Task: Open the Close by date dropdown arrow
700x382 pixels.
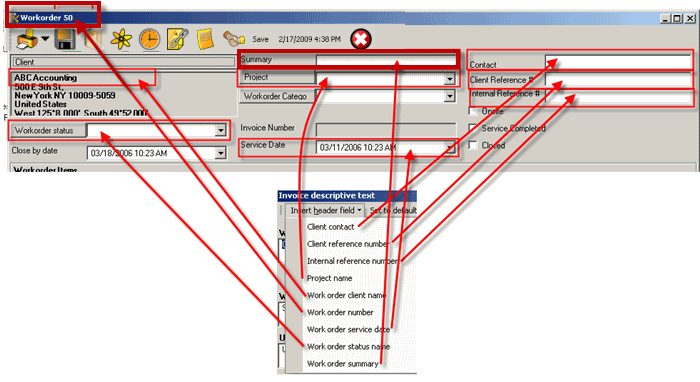Action: (x=220, y=153)
